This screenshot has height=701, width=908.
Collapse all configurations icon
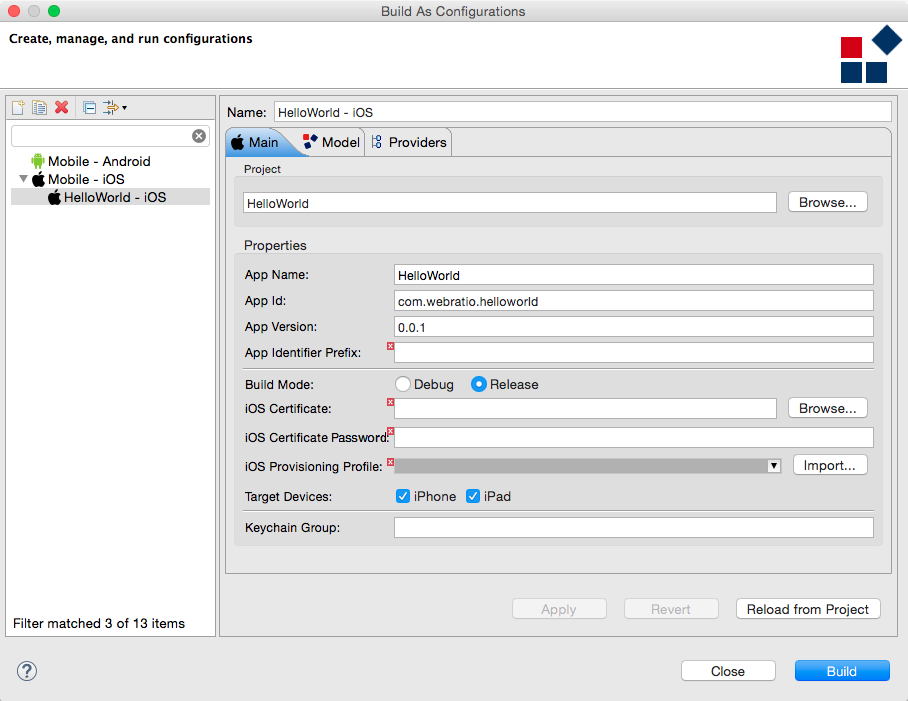[89, 108]
